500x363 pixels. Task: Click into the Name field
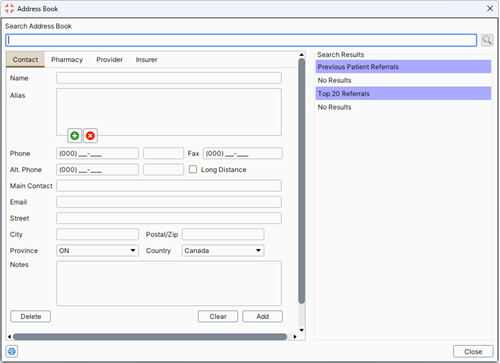pyautogui.click(x=169, y=78)
